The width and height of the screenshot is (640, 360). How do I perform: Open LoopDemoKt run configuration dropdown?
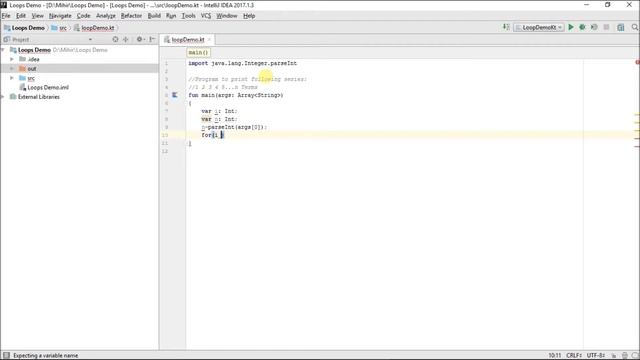tap(539, 27)
